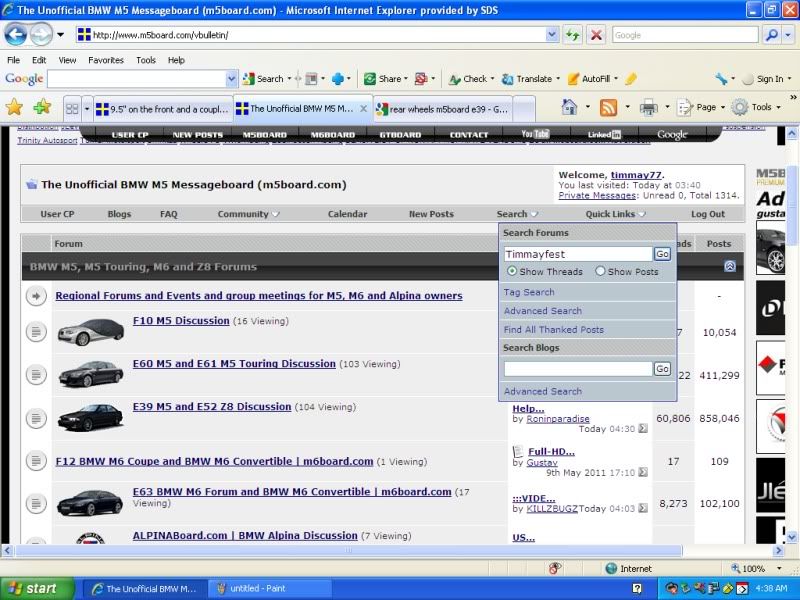Click the browser Forward arrow button
This screenshot has height=600, width=800.
[x=41, y=35]
